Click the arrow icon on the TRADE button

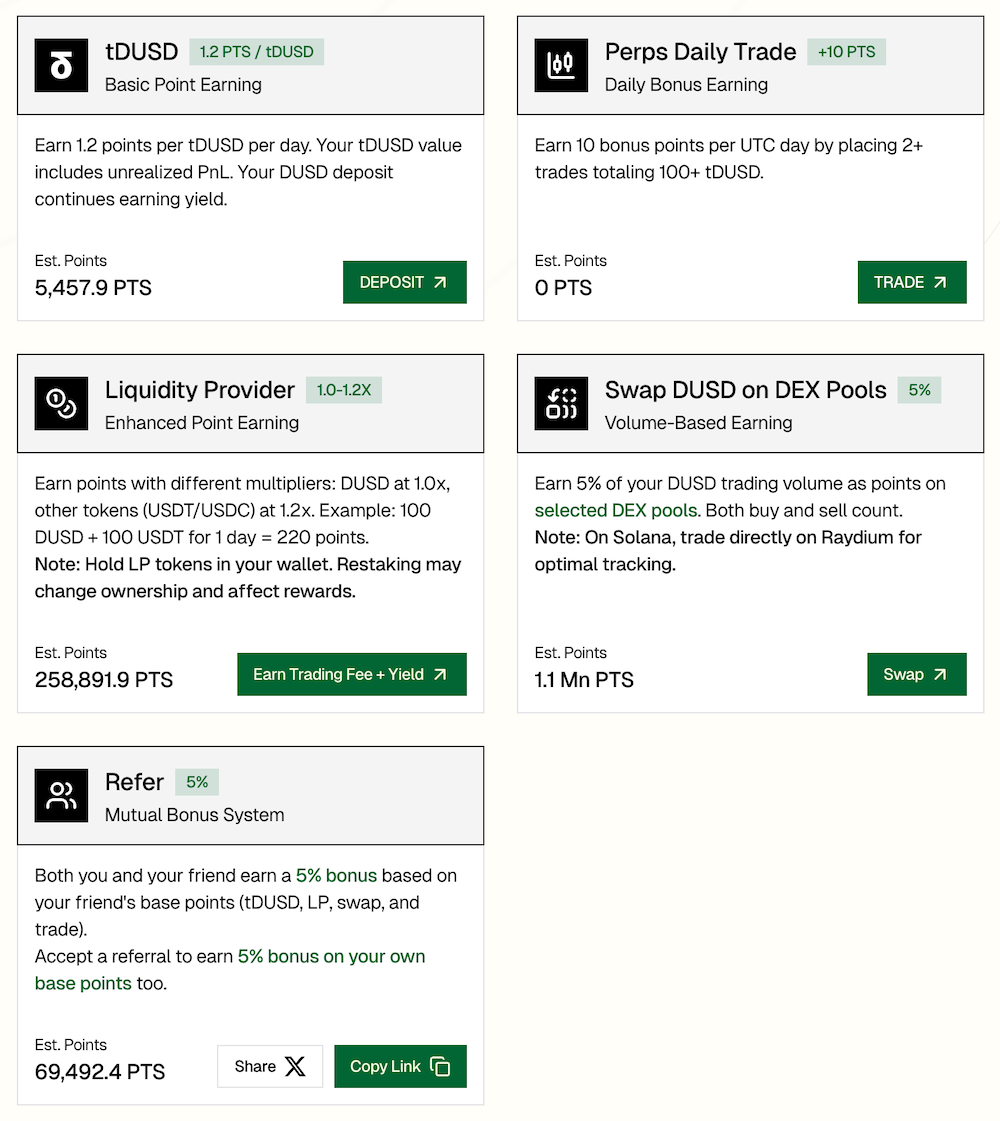click(x=940, y=281)
